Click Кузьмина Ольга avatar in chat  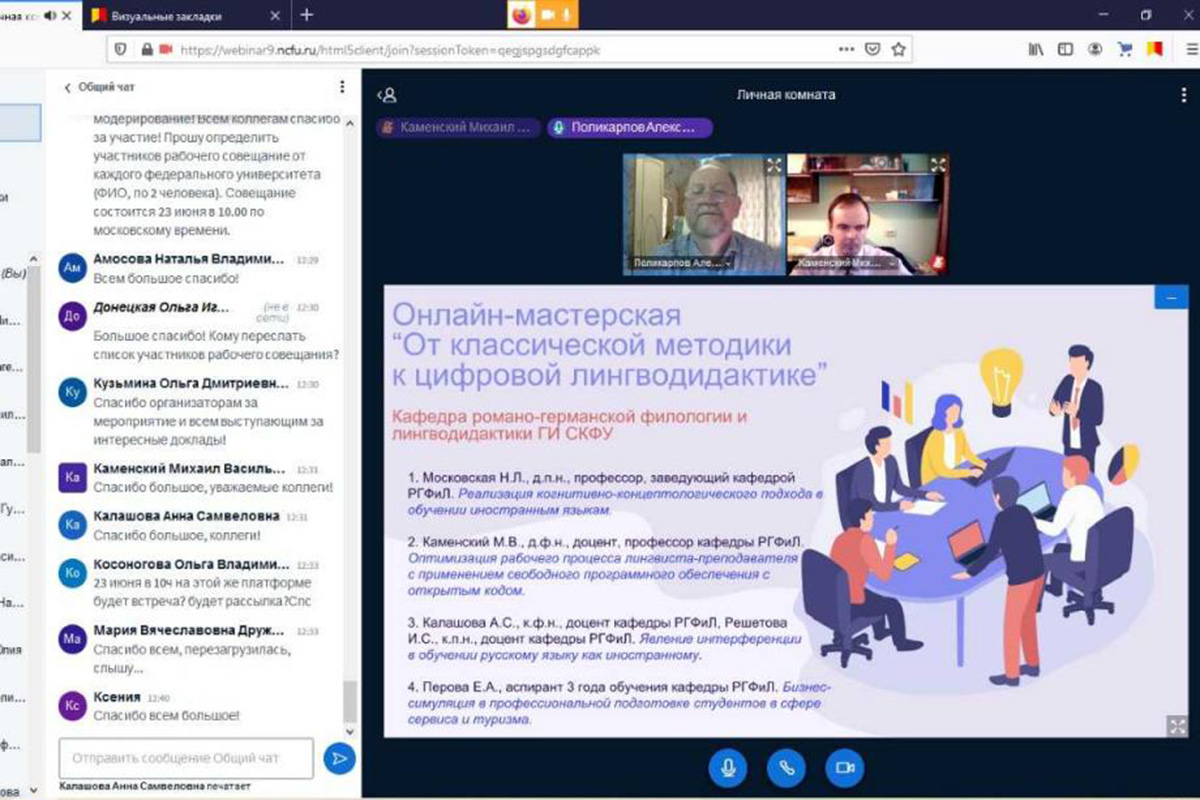click(72, 393)
